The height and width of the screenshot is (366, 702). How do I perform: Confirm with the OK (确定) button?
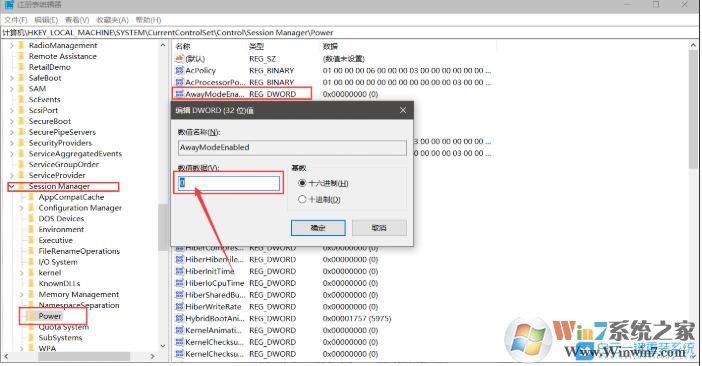[318, 228]
